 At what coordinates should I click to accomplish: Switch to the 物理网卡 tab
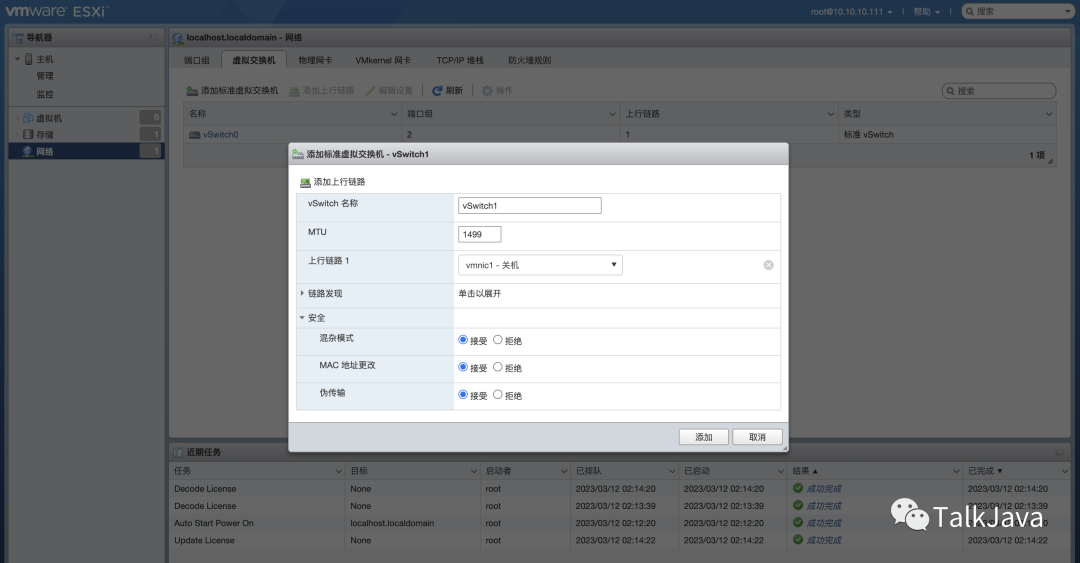click(315, 60)
